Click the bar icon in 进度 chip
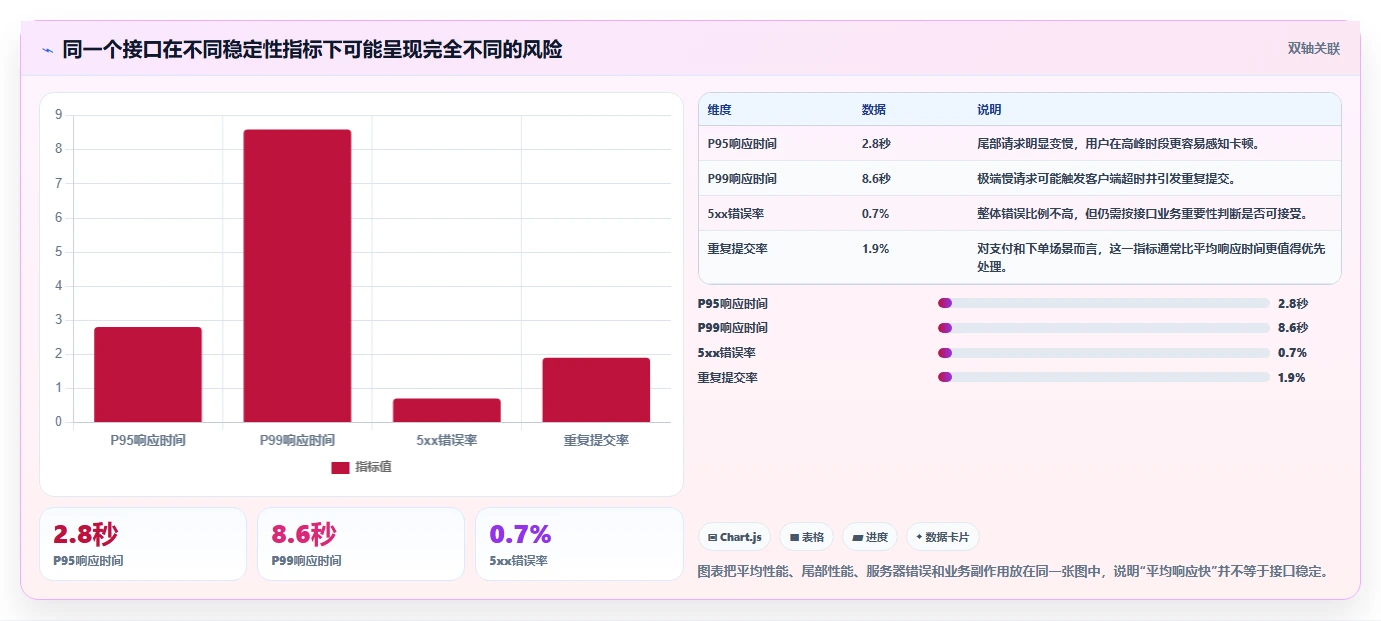 [x=857, y=538]
